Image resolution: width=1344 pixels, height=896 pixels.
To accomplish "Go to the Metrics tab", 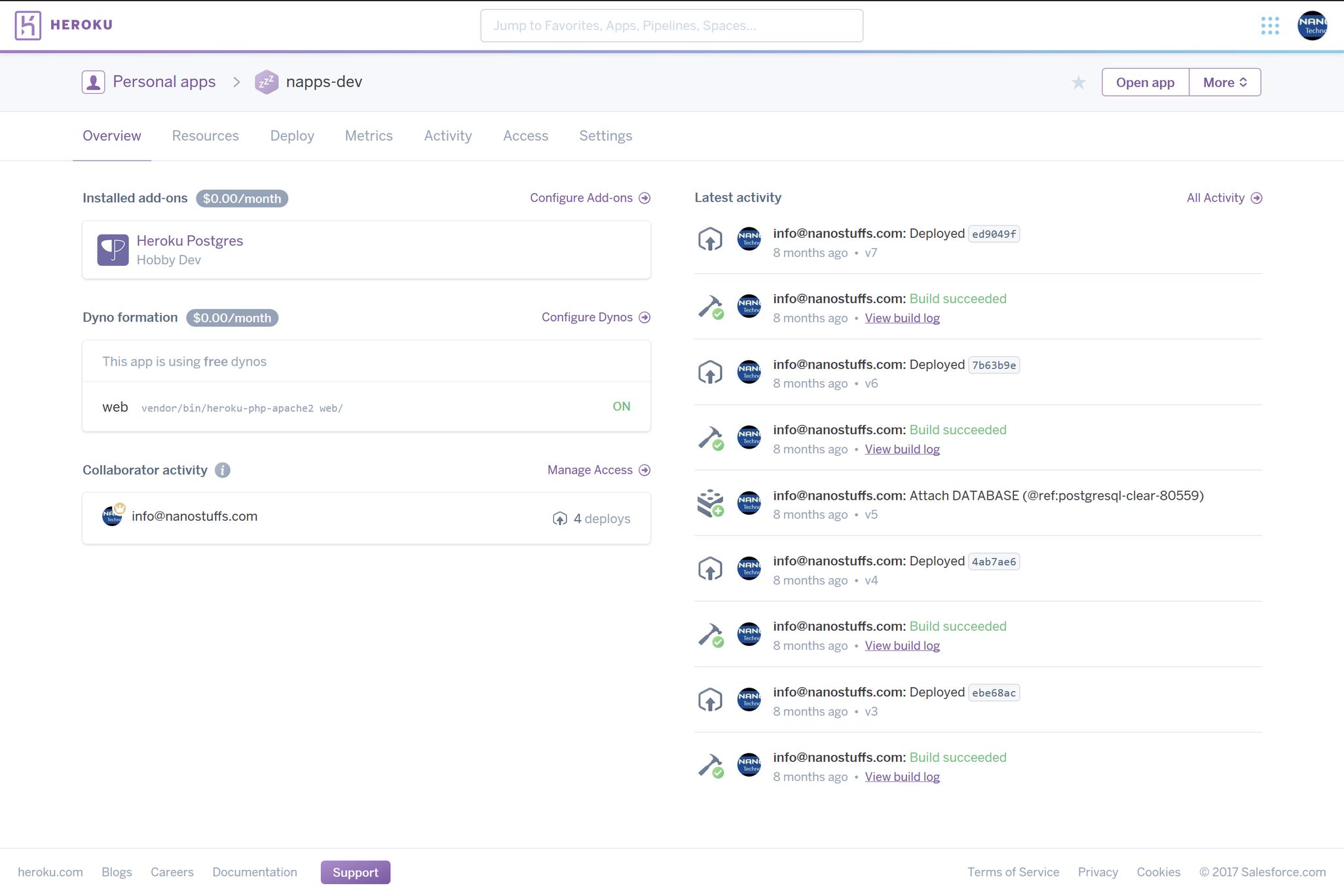I will [x=369, y=136].
